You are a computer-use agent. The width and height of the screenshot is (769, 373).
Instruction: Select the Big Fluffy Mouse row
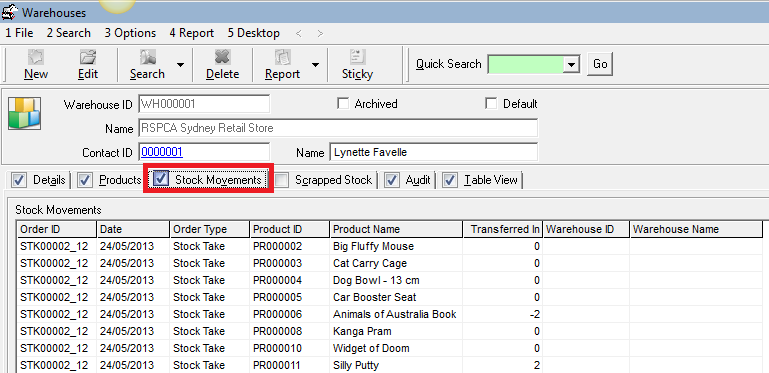[x=390, y=246]
